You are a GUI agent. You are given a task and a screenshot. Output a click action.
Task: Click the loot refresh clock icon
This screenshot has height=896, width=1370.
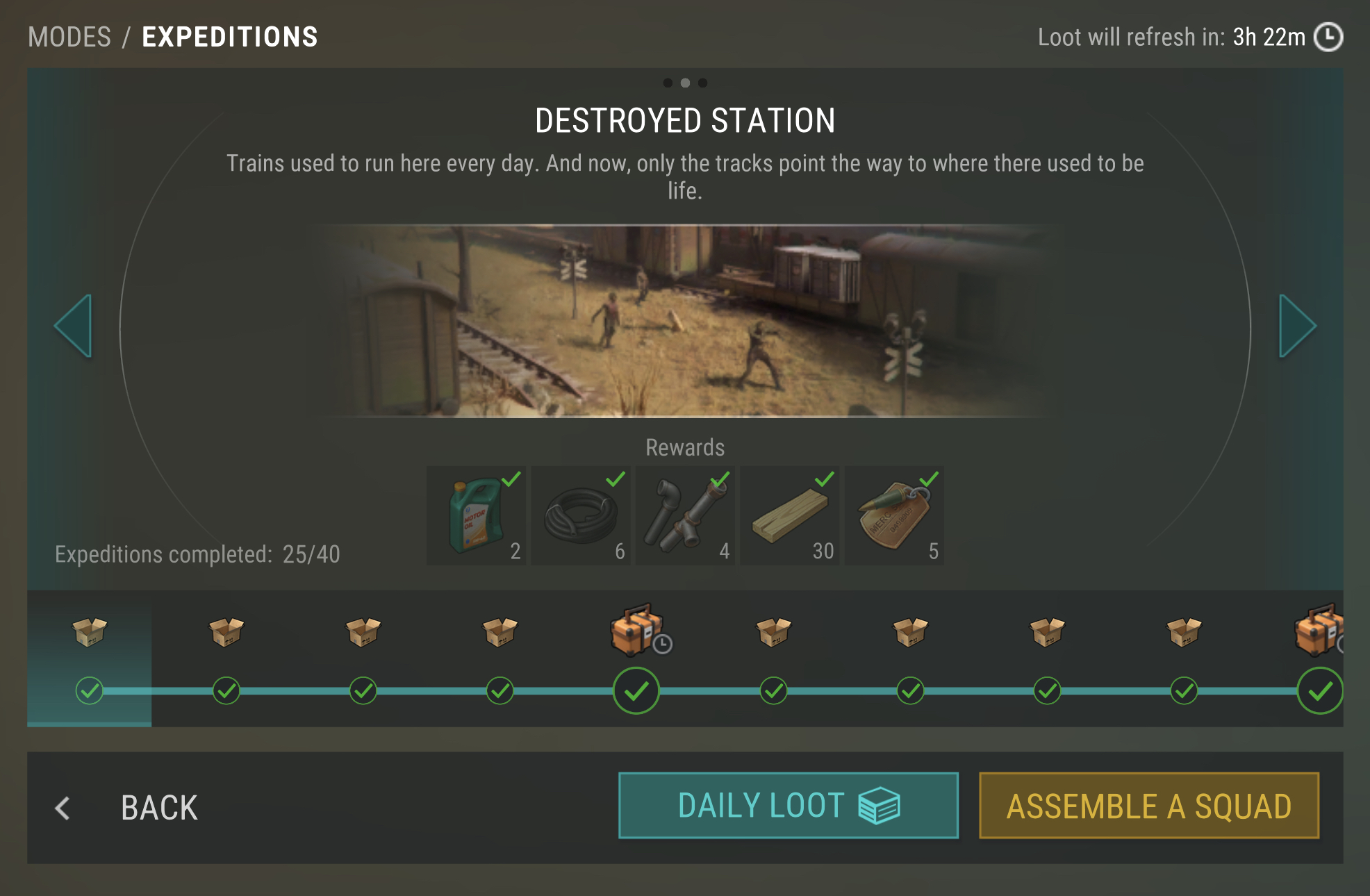pyautogui.click(x=1328, y=37)
